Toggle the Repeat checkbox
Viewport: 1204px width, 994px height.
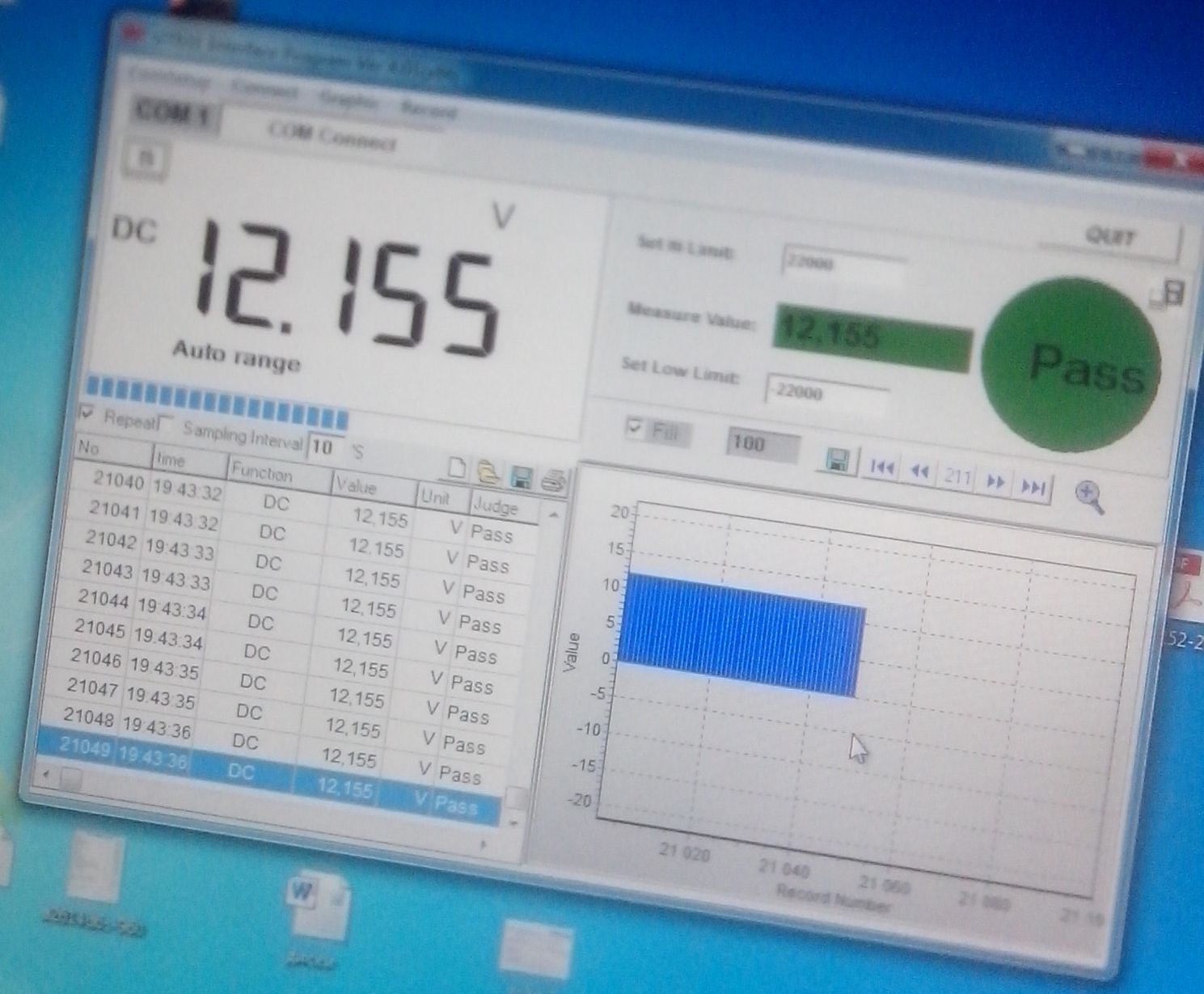[x=87, y=413]
